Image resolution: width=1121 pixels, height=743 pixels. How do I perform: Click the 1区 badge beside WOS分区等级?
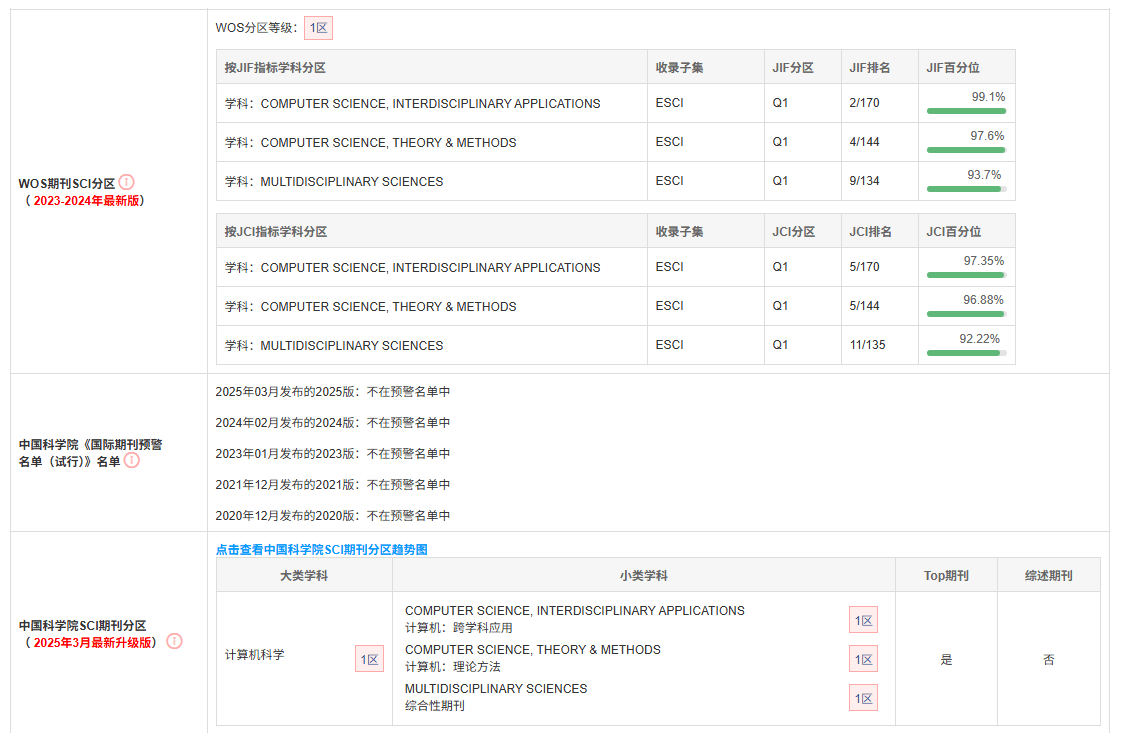tap(318, 28)
